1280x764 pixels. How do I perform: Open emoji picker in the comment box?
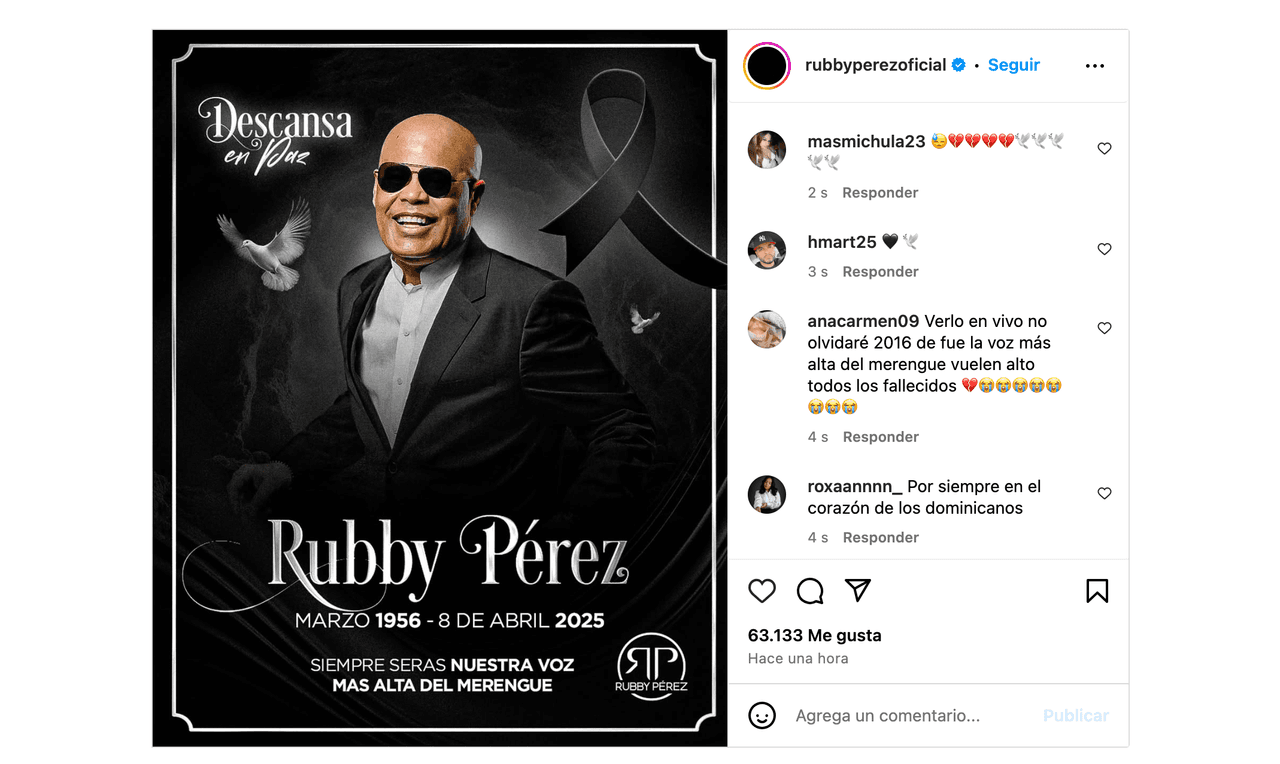pyautogui.click(x=762, y=716)
